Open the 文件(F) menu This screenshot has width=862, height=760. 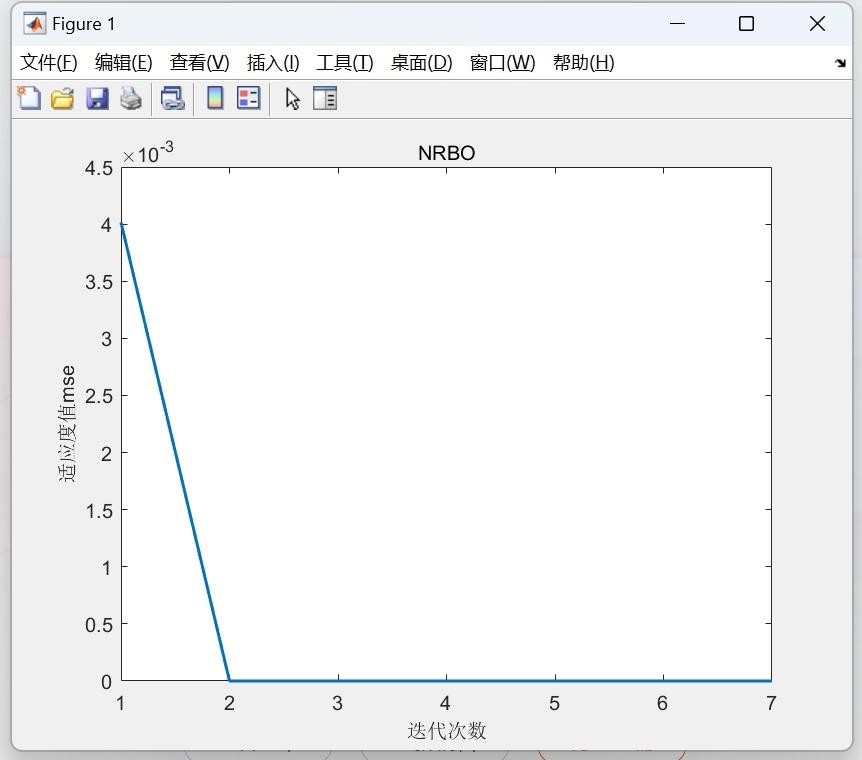tap(48, 62)
